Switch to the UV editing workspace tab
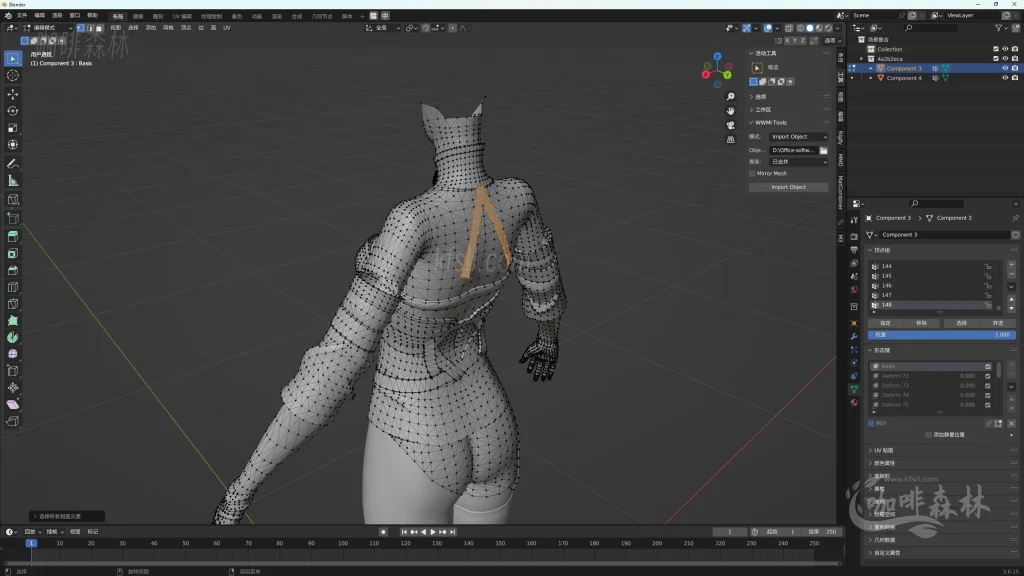The height and width of the screenshot is (576, 1024). point(182,16)
